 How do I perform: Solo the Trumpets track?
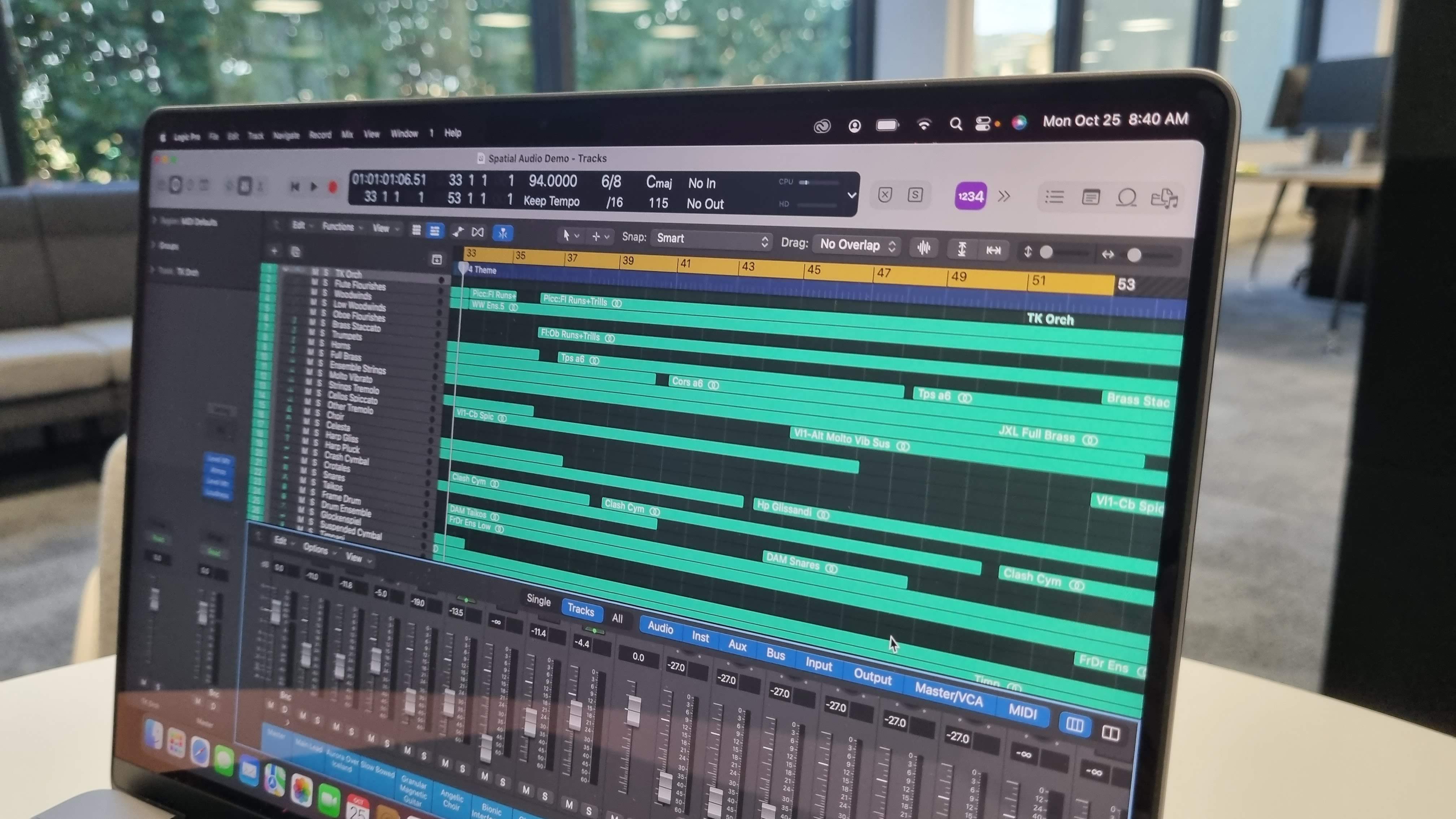tap(323, 333)
